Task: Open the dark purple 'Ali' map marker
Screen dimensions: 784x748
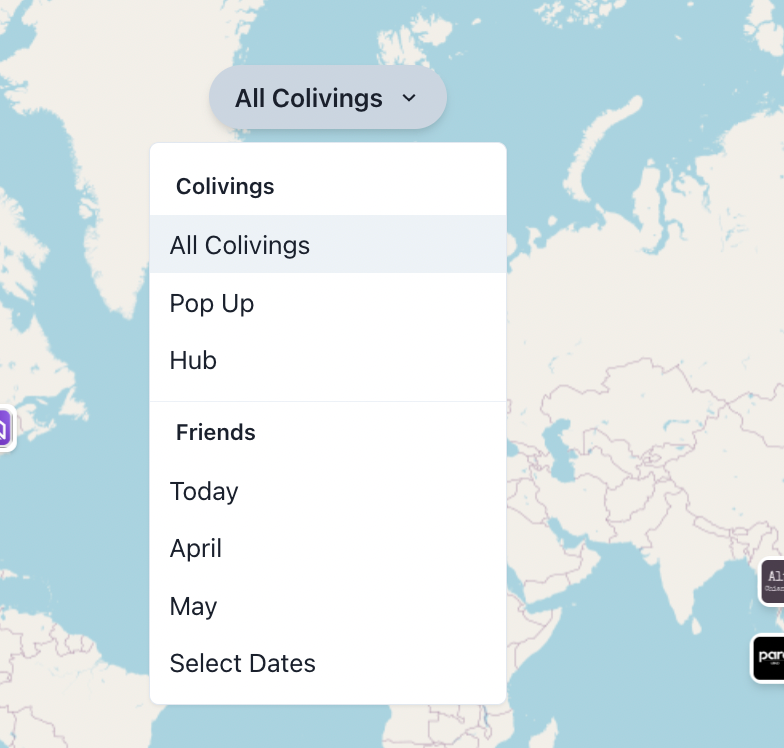Action: [772, 580]
